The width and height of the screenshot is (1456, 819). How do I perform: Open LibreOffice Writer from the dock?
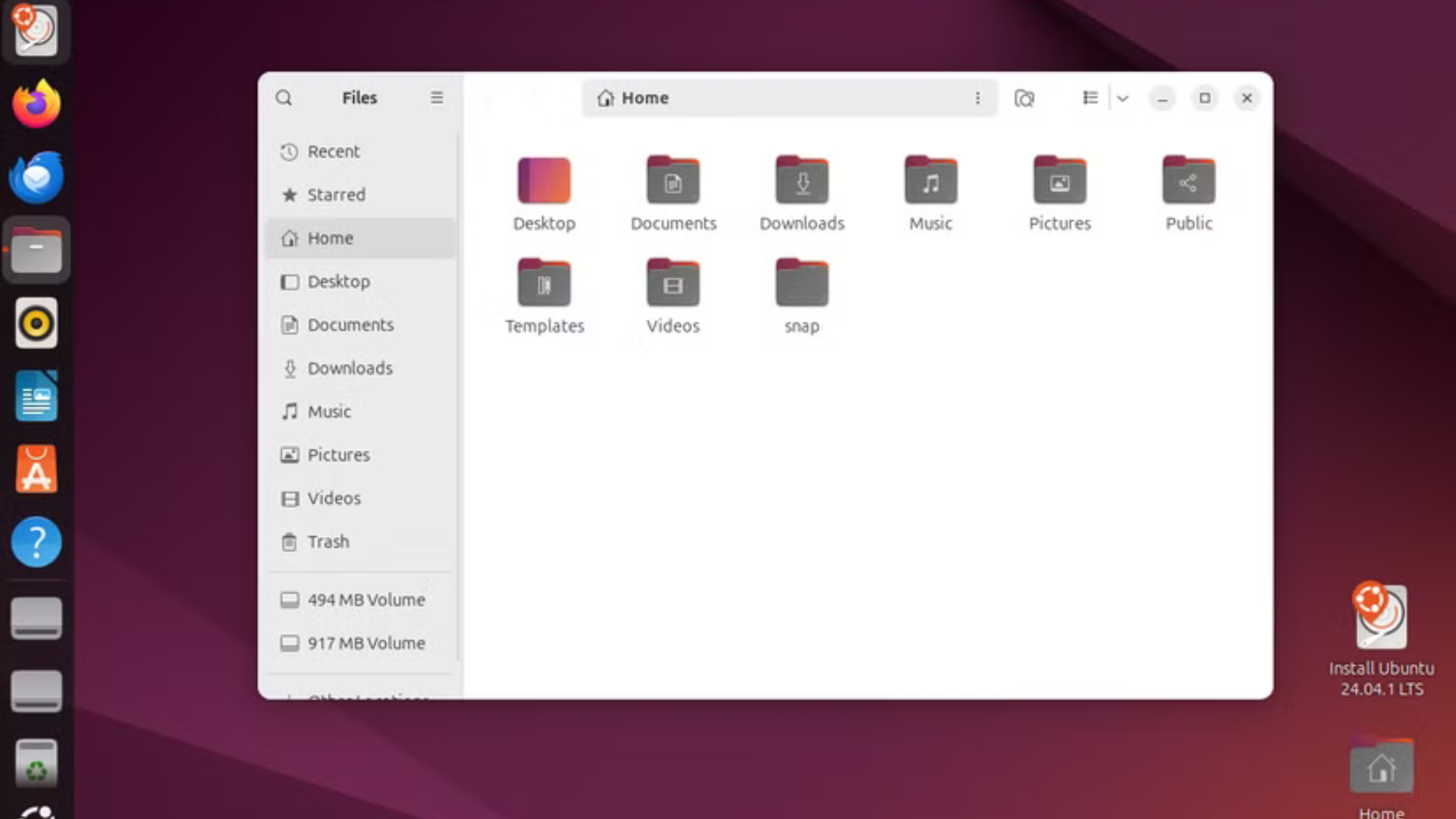(x=36, y=395)
